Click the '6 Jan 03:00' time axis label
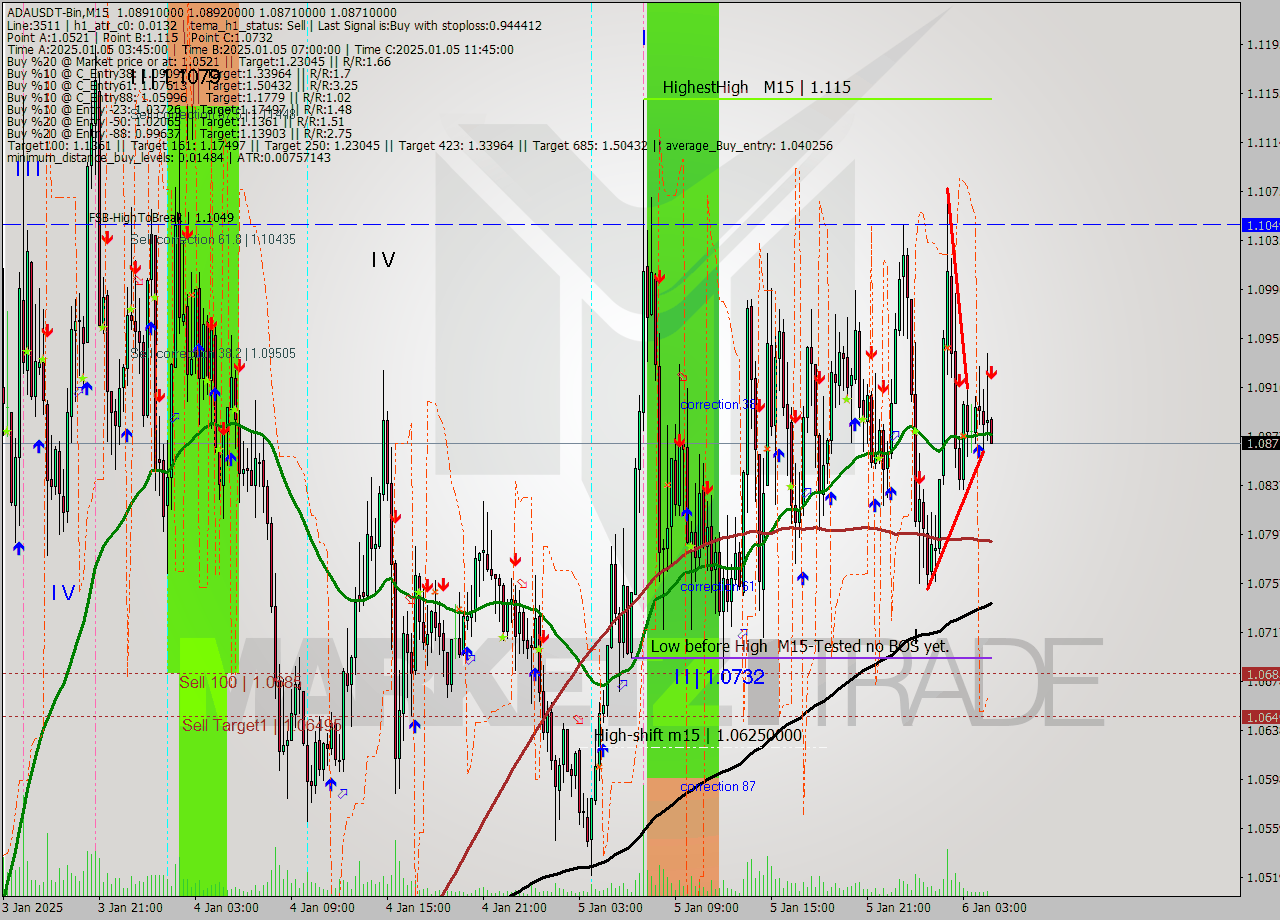The height and width of the screenshot is (920, 1280). coord(994,908)
